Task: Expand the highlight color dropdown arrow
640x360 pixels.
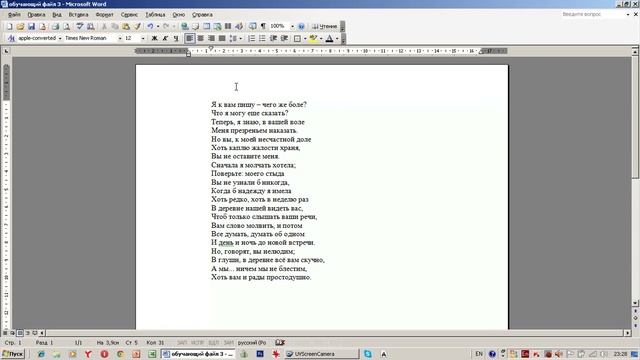Action: [321, 38]
